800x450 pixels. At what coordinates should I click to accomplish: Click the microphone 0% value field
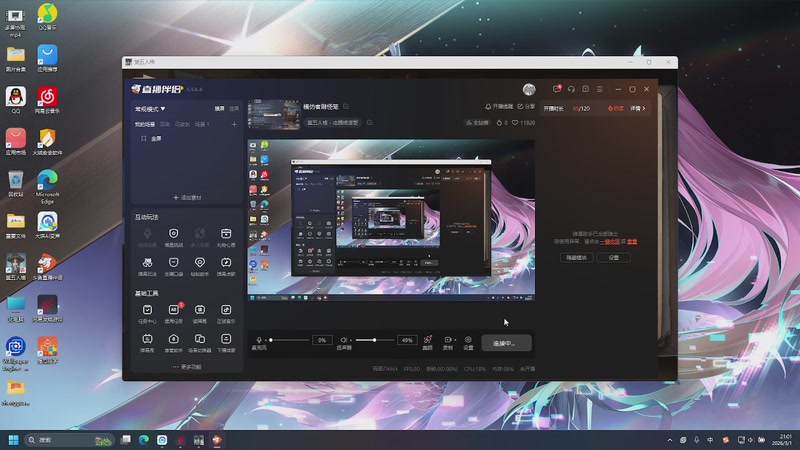322,340
